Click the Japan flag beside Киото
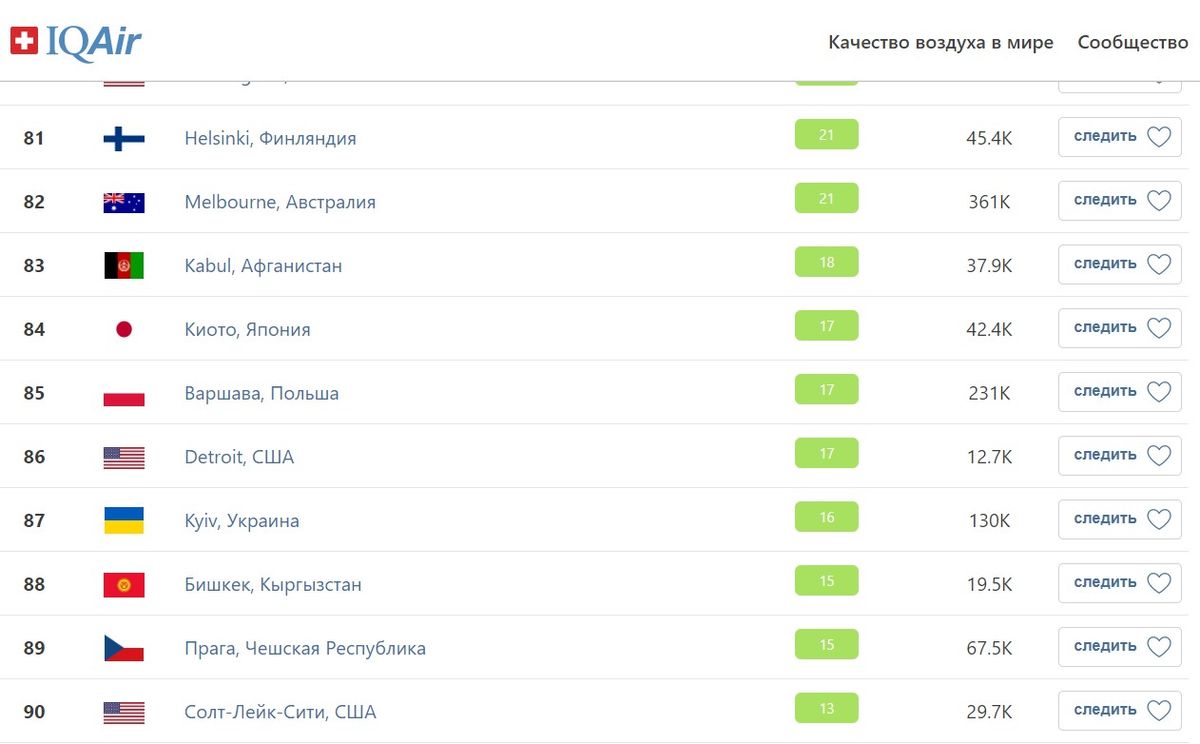Image resolution: width=1200 pixels, height=744 pixels. (x=124, y=329)
